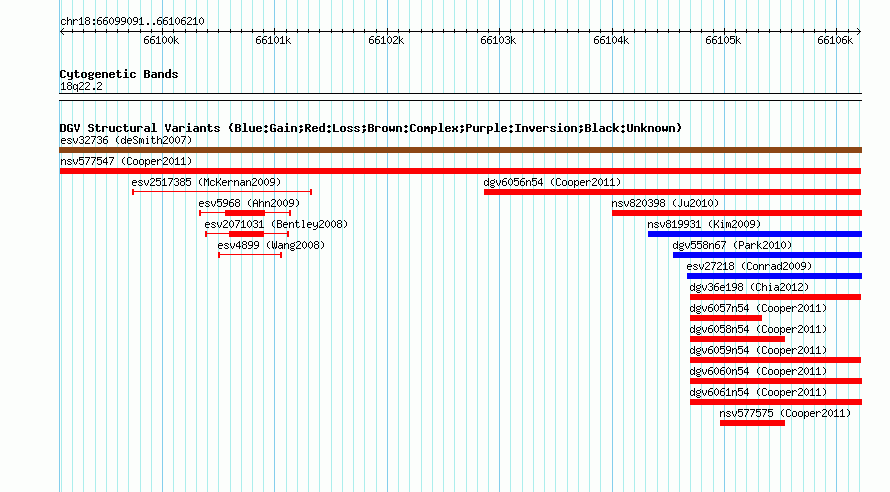Click the esv32736 (deSmith2007) label
Viewport: 890px width, 492px height.
(126, 140)
